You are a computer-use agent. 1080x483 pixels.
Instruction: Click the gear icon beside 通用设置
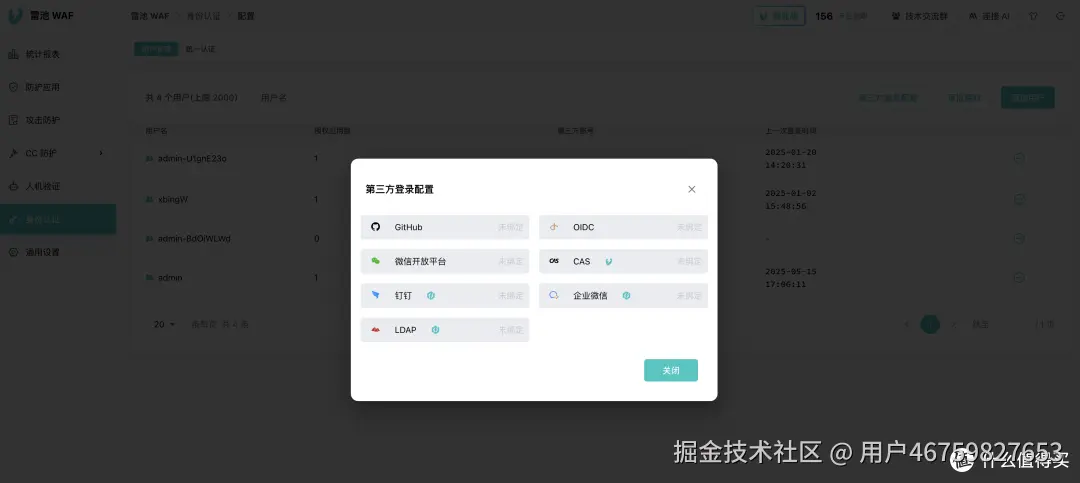[x=13, y=252]
